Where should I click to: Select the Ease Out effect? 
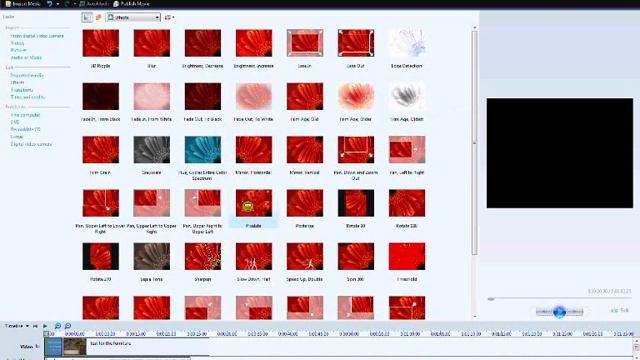(x=356, y=43)
